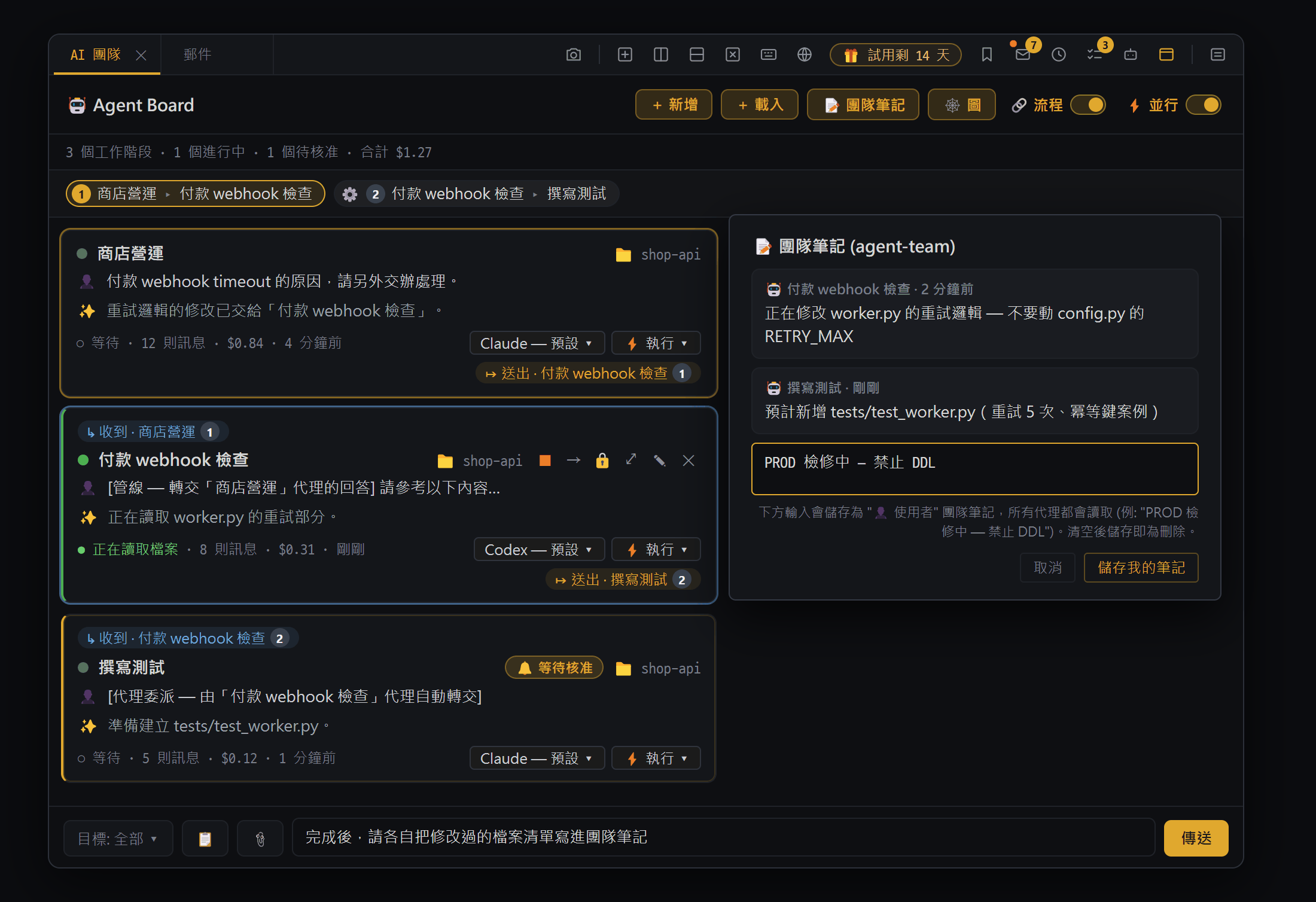This screenshot has height=902, width=1316.
Task: Open the mail icon with badge 7
Action: [x=1022, y=55]
